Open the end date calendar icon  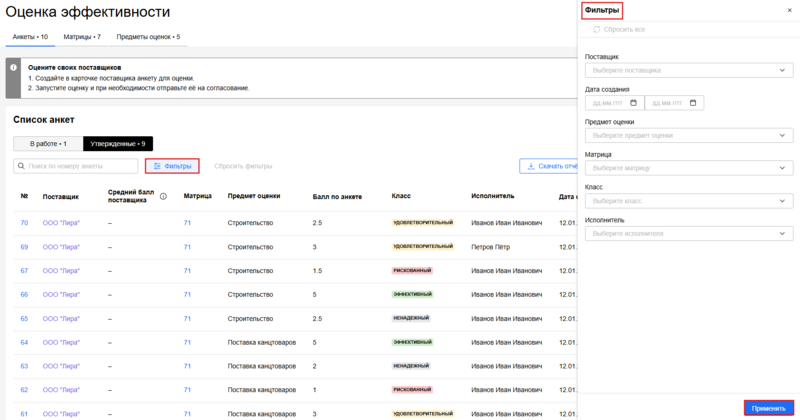(694, 103)
